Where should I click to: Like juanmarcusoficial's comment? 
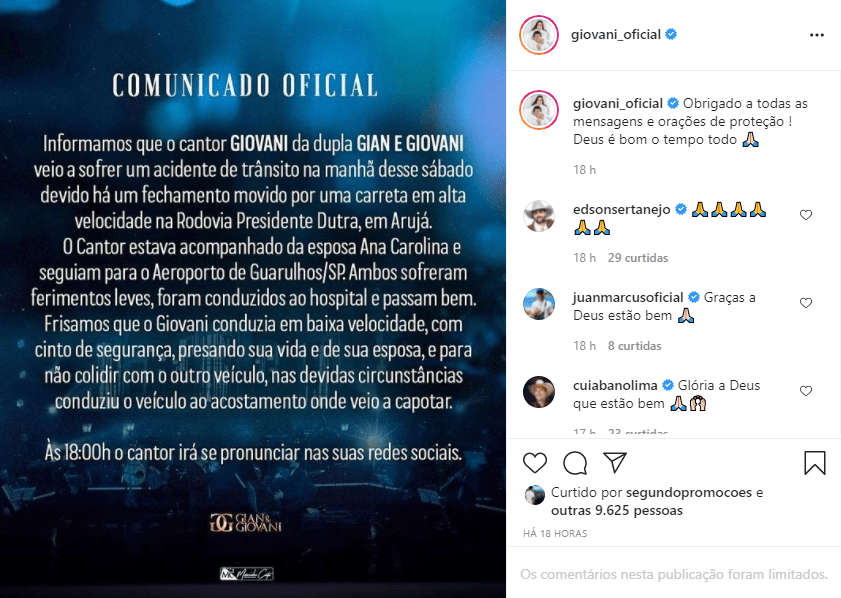(x=806, y=303)
